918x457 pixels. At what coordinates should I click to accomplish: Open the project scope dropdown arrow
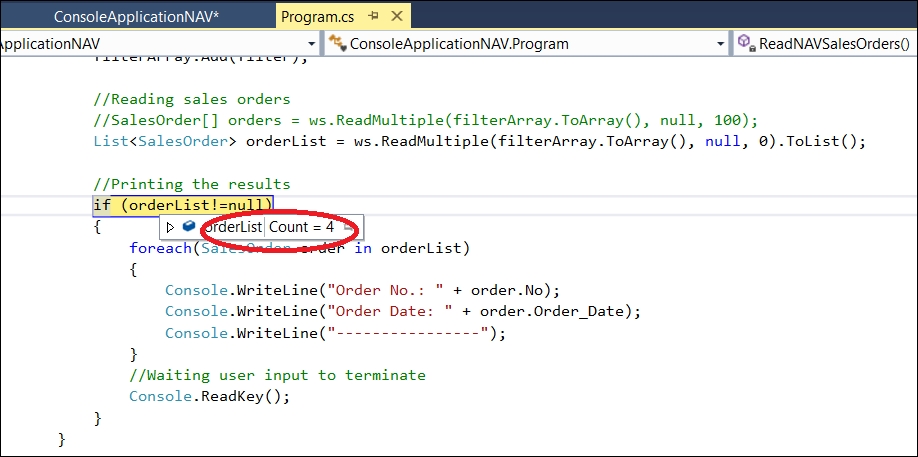click(x=311, y=44)
